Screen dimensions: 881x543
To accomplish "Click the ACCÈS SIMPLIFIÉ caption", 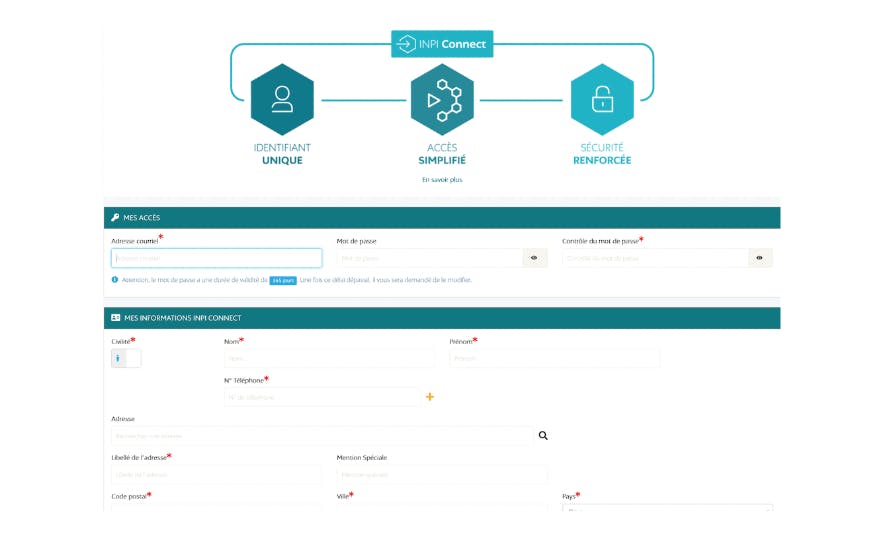I will pyautogui.click(x=442, y=154).
